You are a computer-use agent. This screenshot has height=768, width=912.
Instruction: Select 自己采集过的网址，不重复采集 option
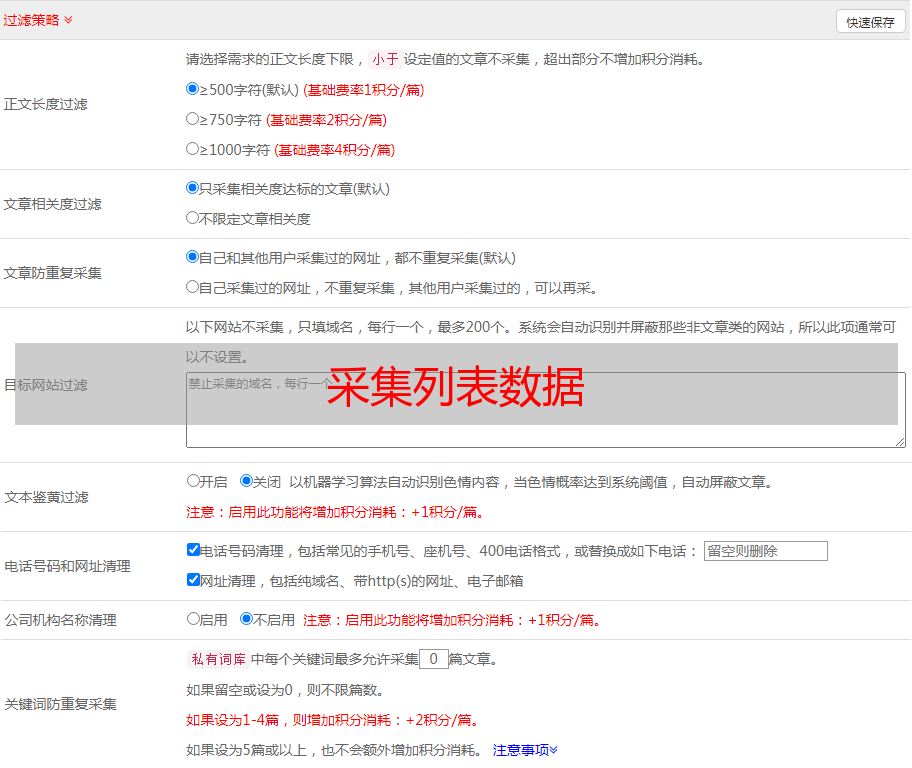(193, 287)
